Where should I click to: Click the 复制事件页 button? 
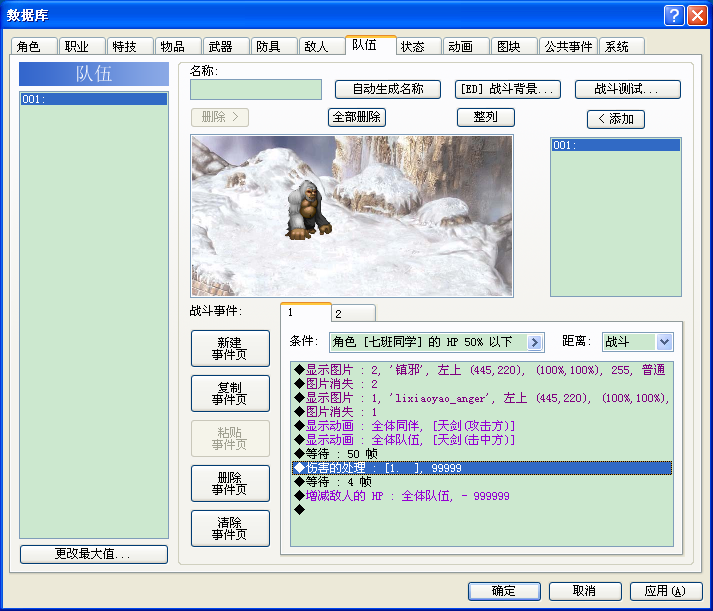click(231, 393)
